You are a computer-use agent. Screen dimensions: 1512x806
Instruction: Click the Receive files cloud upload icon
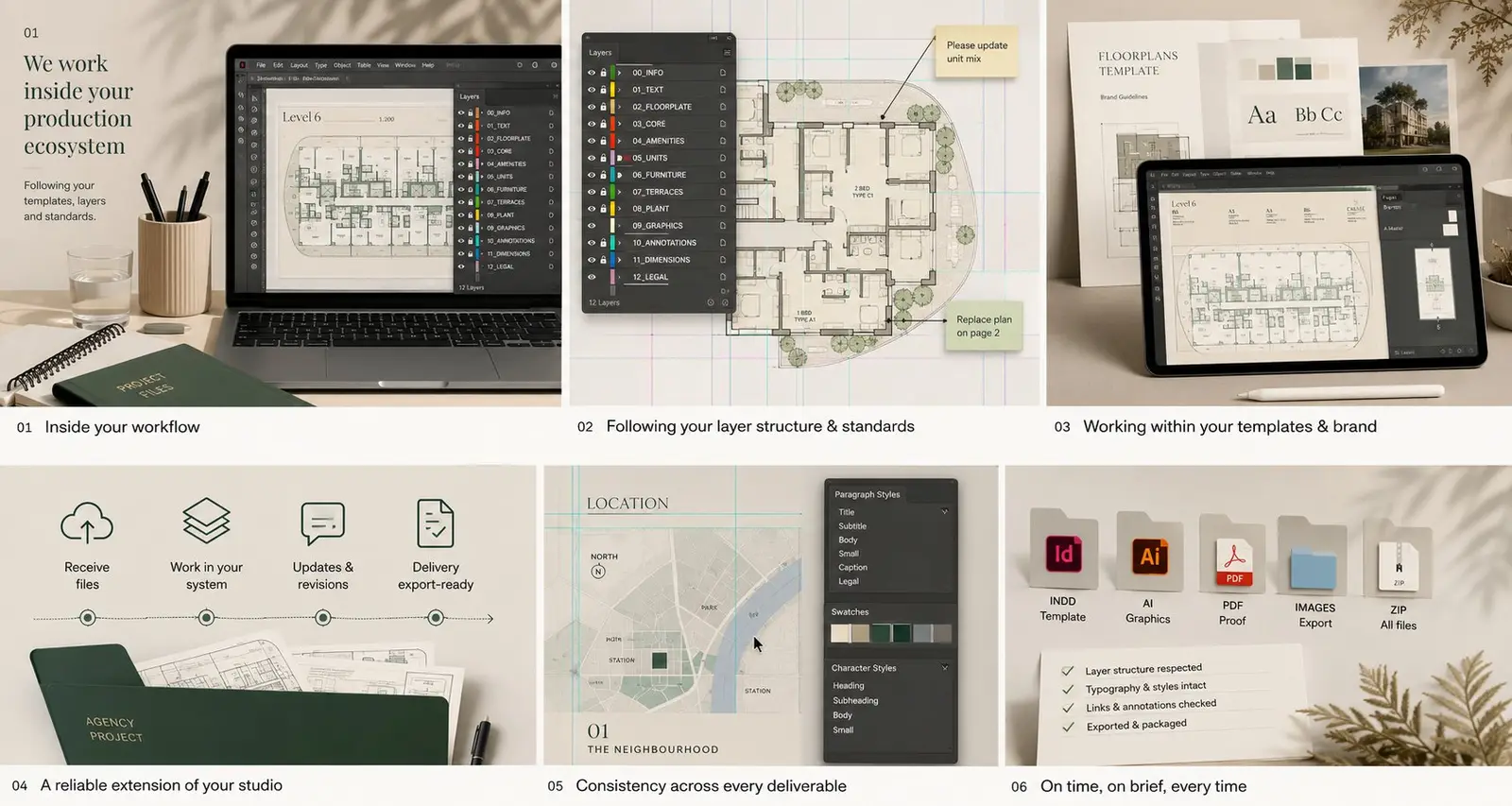tap(87, 523)
